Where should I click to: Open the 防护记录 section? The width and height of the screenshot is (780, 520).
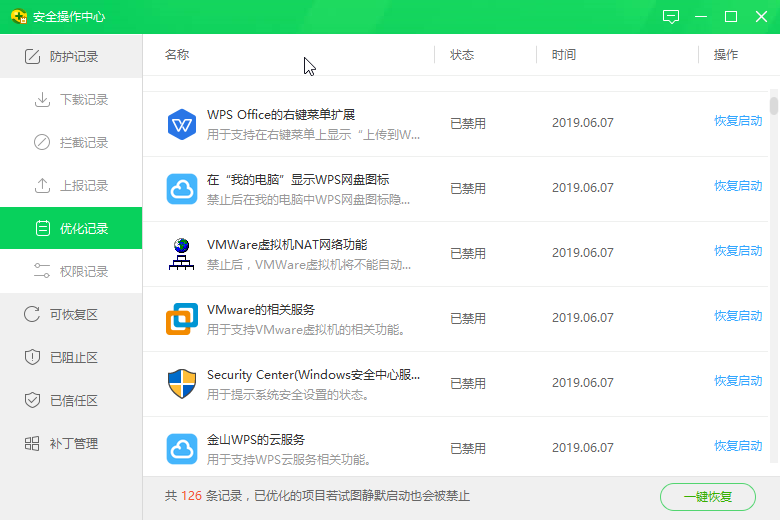(71, 56)
